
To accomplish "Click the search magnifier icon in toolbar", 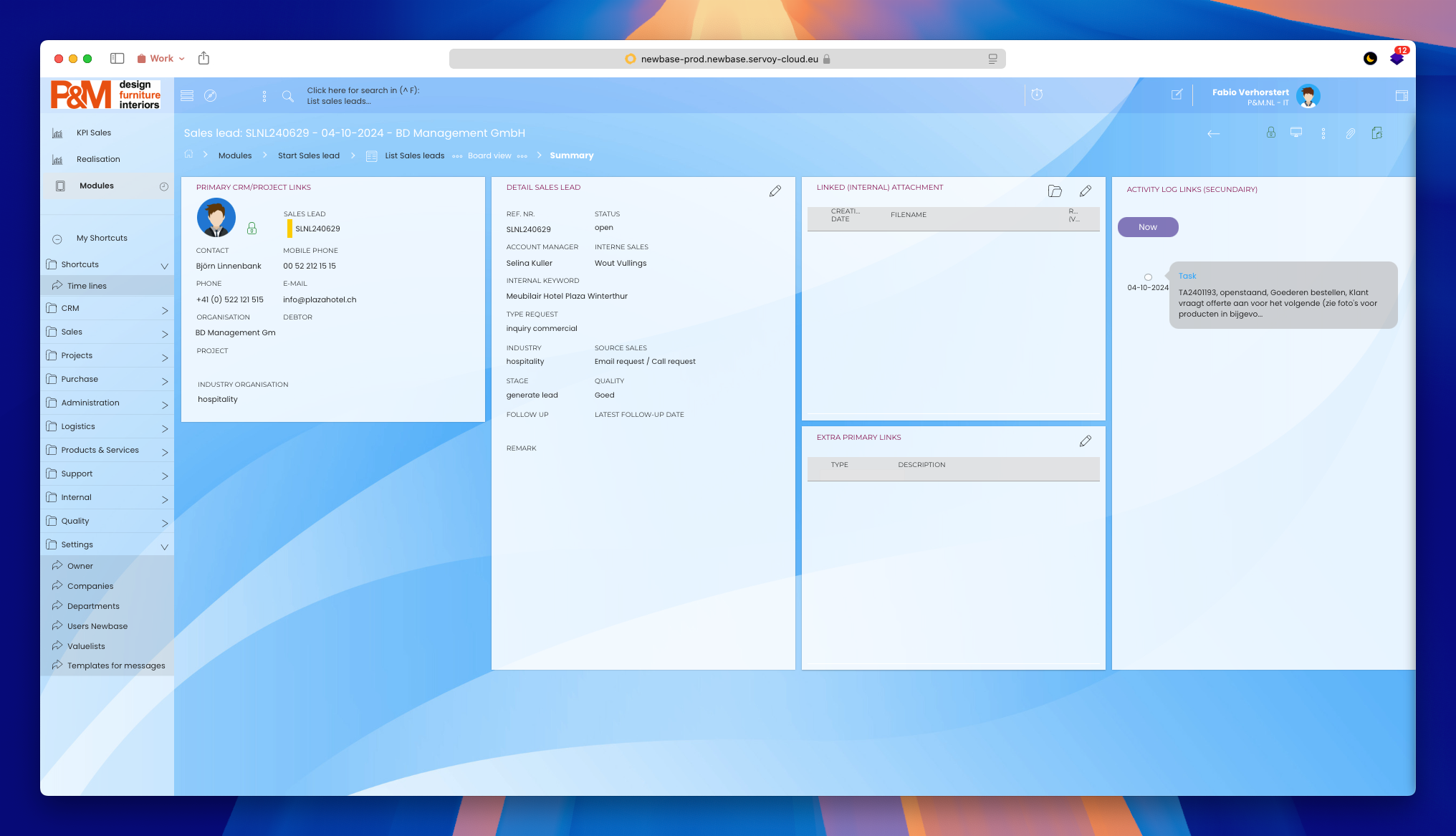I will [x=287, y=96].
